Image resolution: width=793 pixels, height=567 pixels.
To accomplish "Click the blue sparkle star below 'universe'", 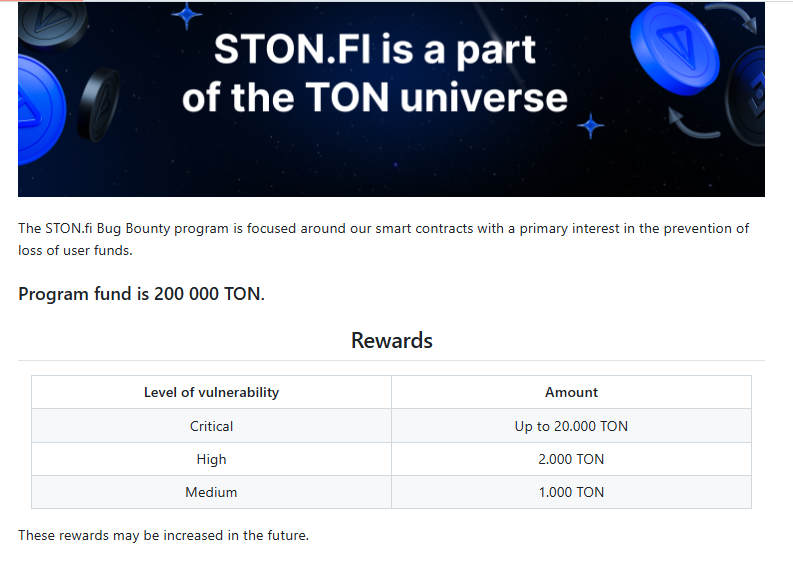I will pos(591,126).
